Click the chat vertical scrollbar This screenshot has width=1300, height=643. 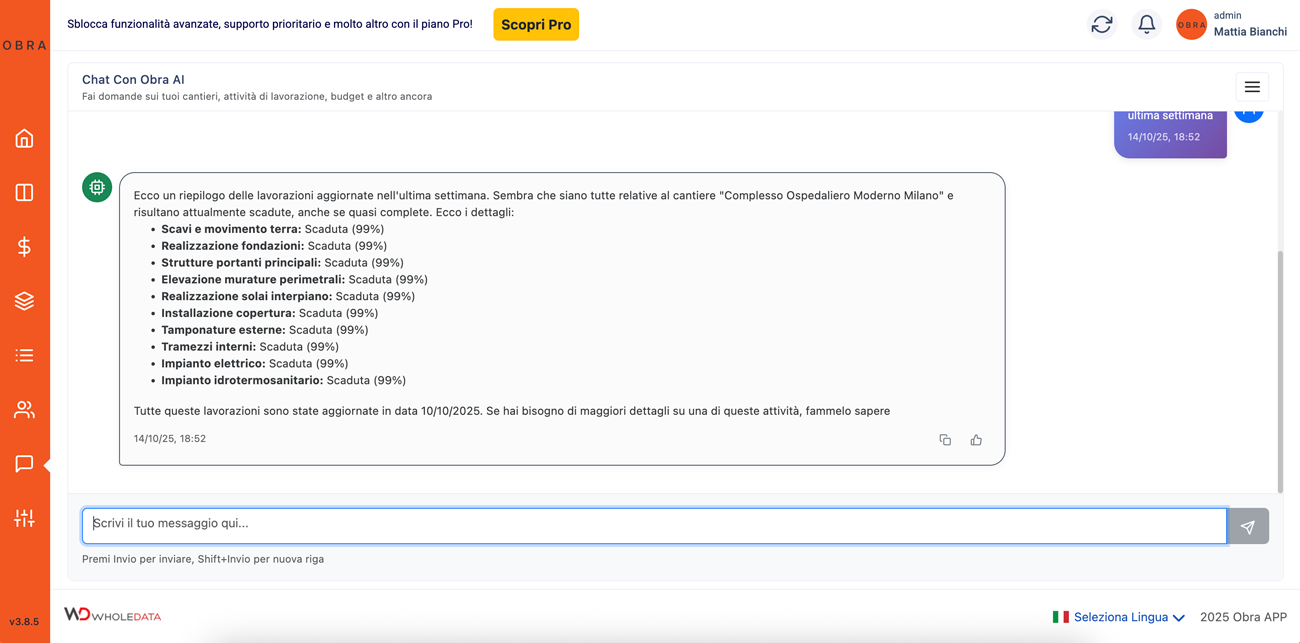1280,370
